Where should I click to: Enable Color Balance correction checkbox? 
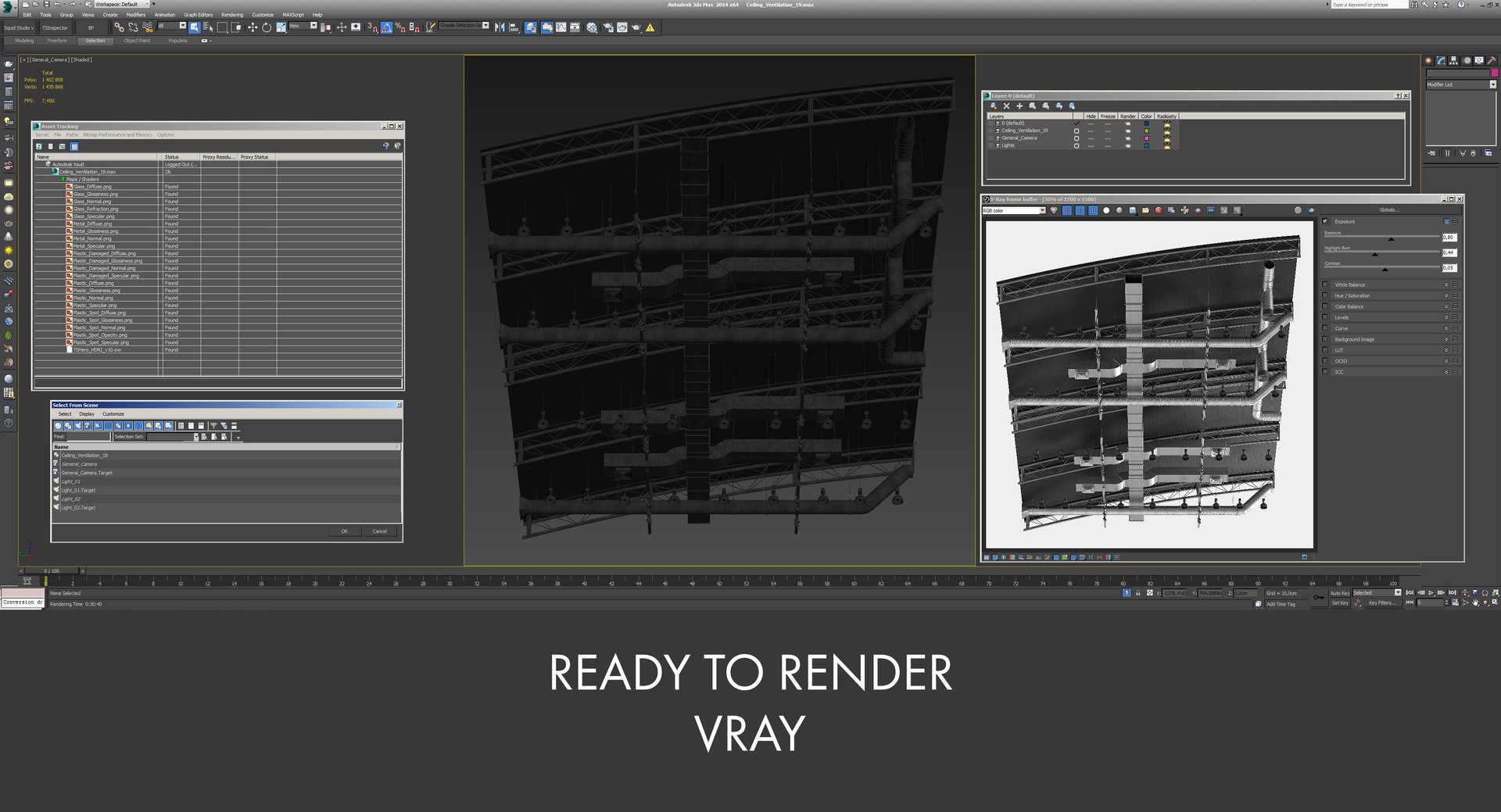[1325, 306]
